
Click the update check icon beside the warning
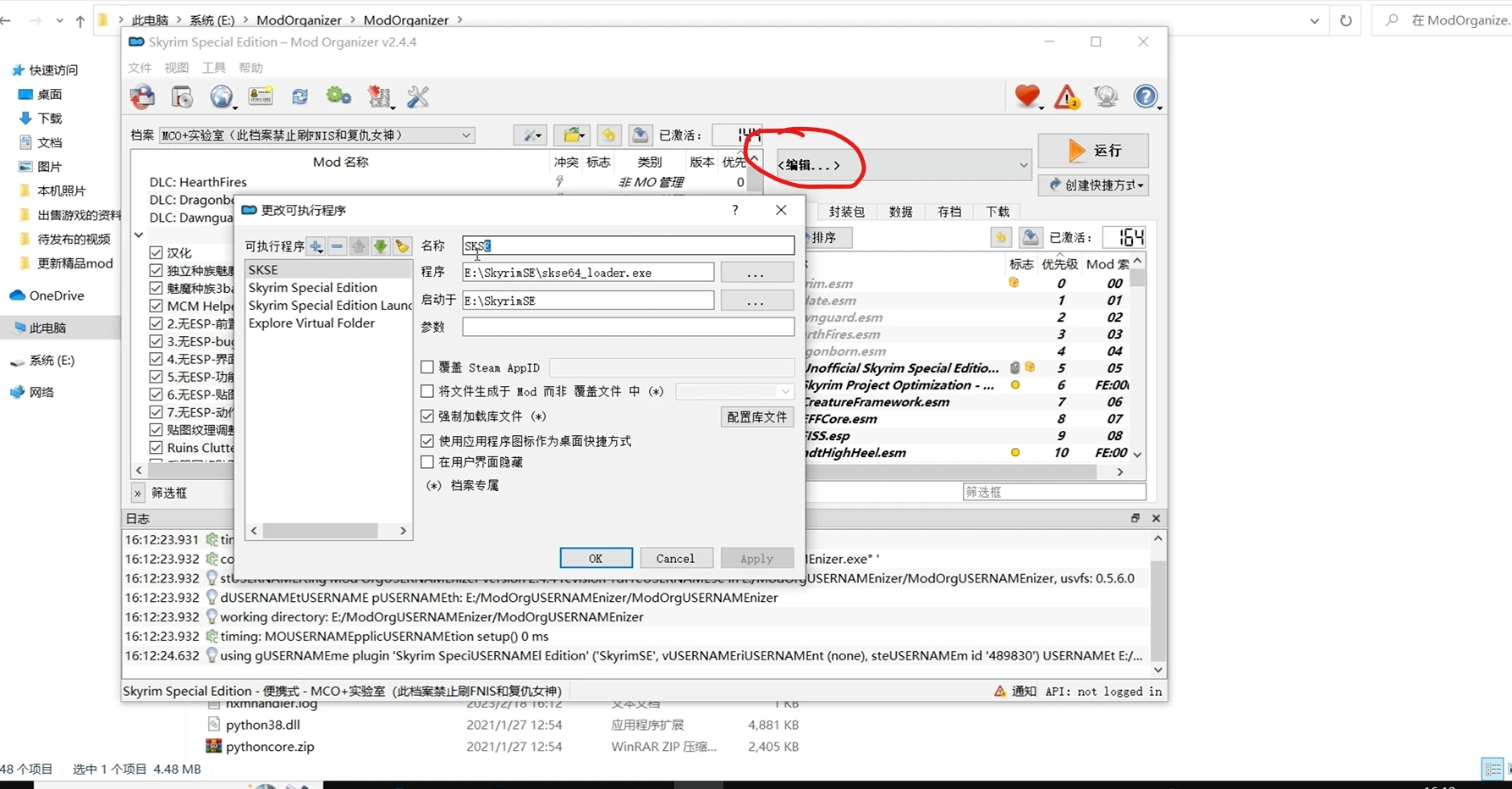point(1106,97)
